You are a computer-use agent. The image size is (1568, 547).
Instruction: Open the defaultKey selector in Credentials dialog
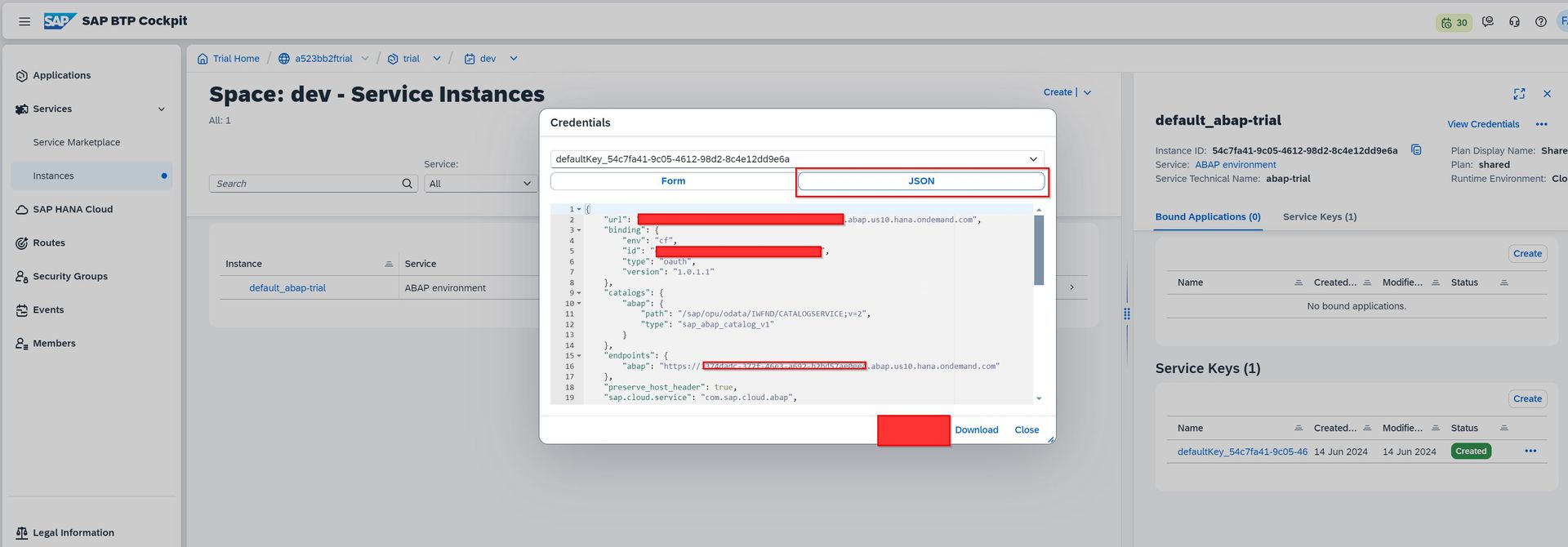[797, 159]
